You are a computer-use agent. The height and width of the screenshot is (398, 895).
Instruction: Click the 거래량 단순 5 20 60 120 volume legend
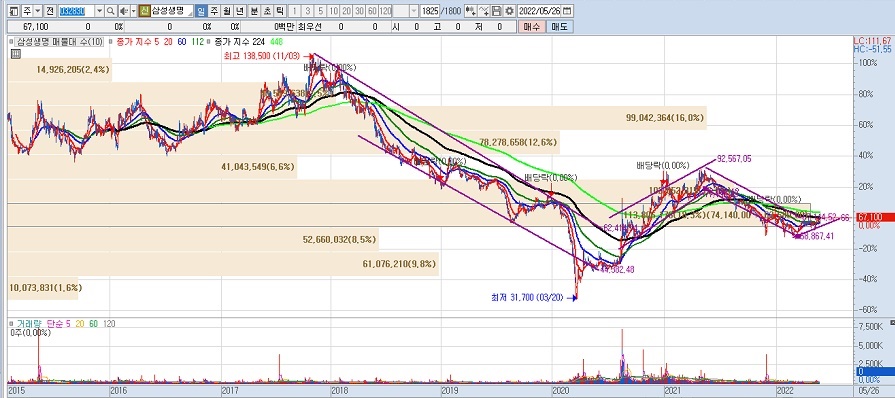65,324
